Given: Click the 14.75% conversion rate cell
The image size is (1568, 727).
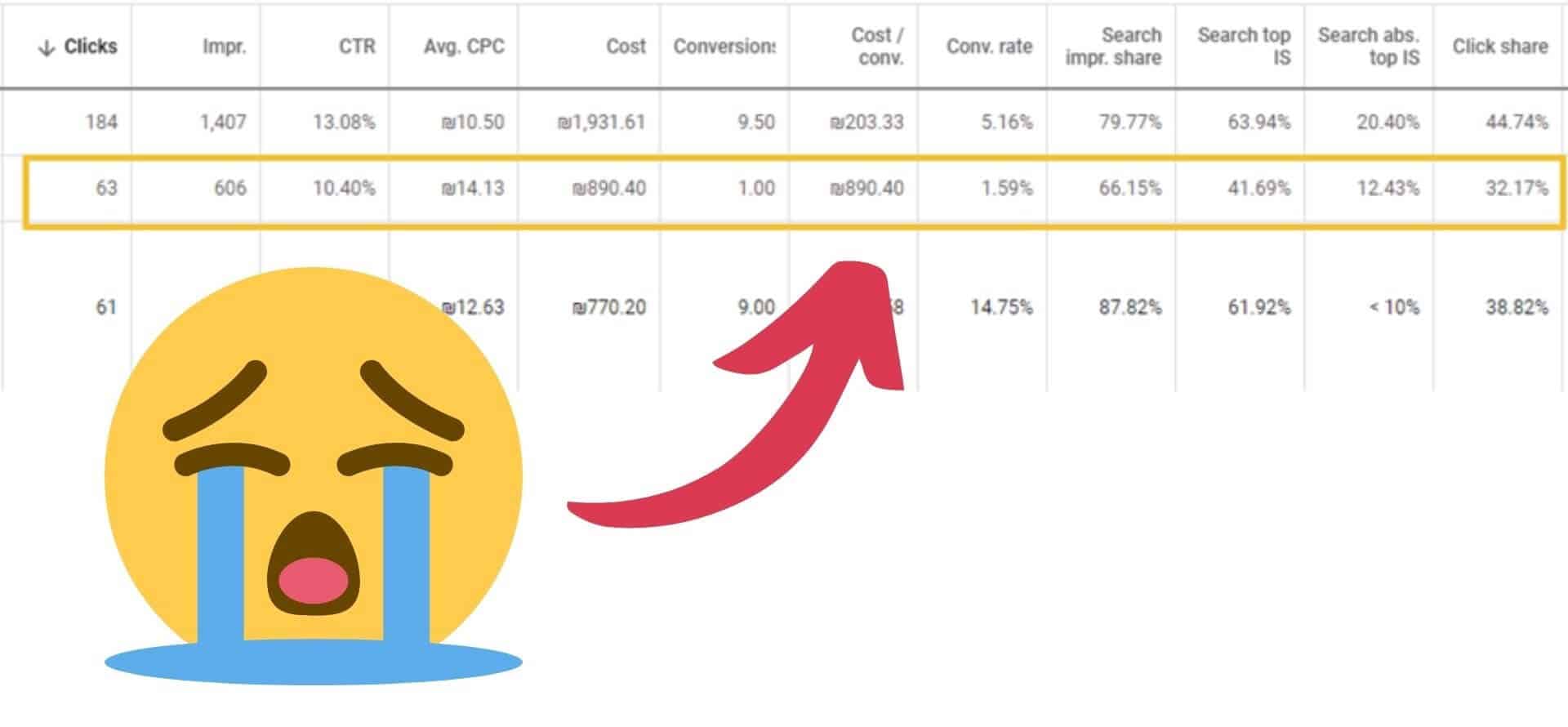Looking at the screenshot, I should click(1001, 308).
